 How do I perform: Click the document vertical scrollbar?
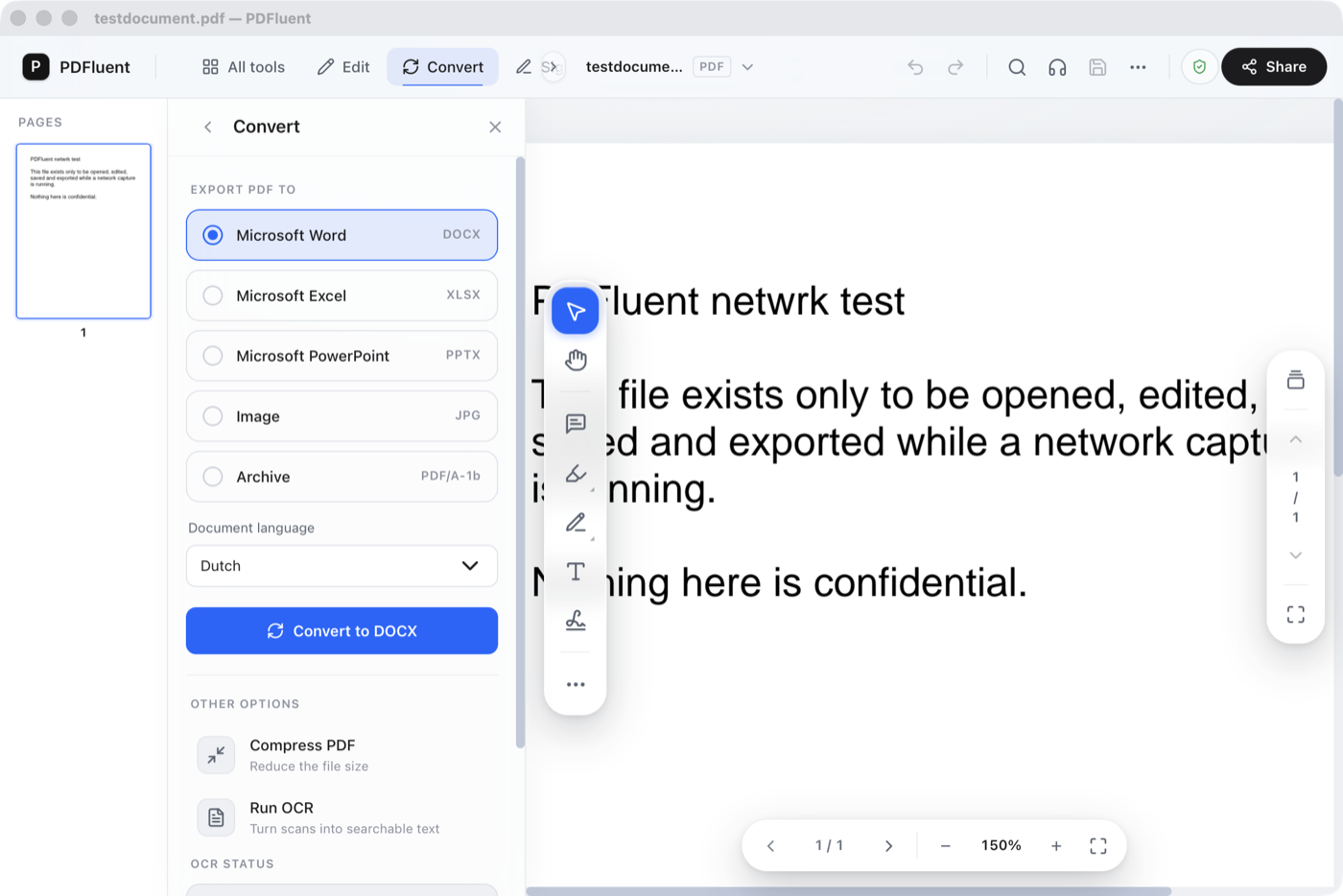[1338, 286]
